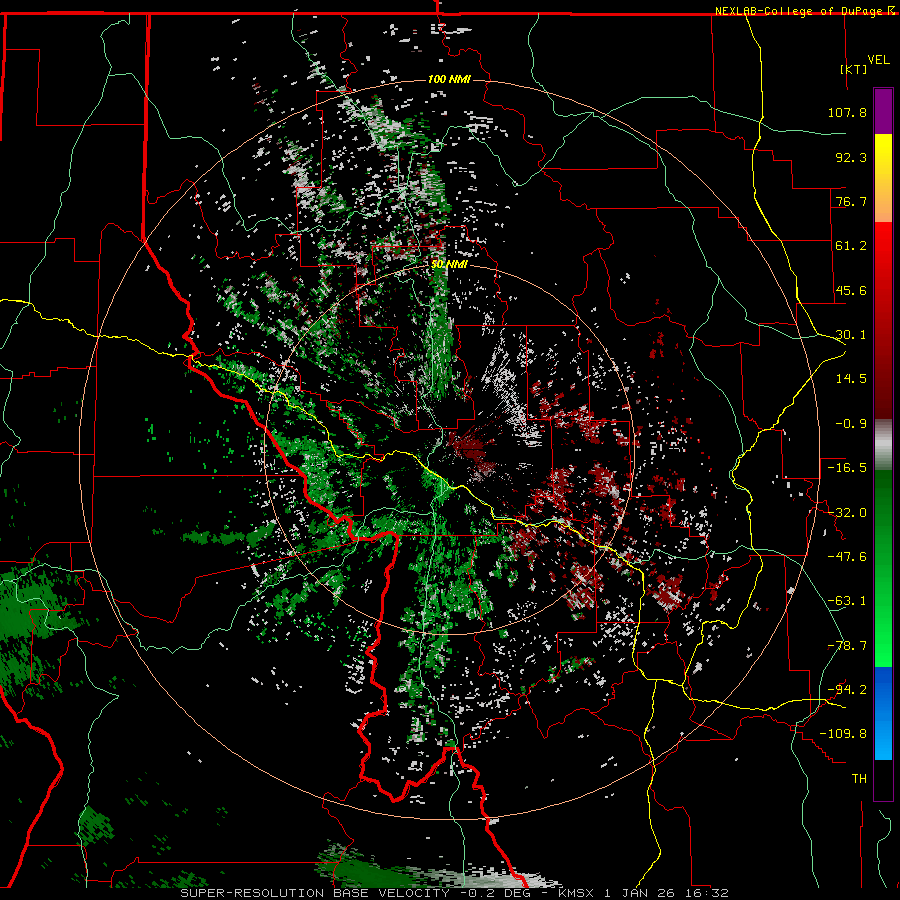Click the black TH segment of color bar
Image resolution: width=900 pixels, height=900 pixels.
tap(883, 779)
